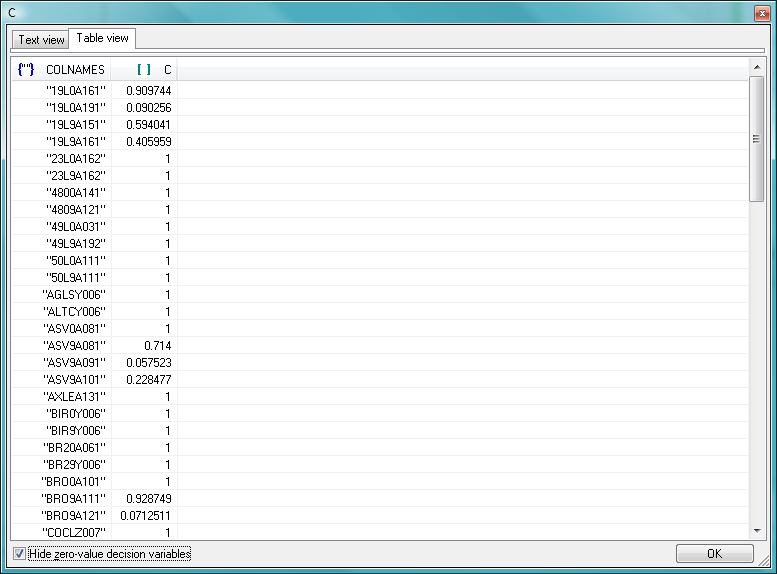The image size is (777, 574).
Task: Select the "AGLSY006" row name
Action: pyautogui.click(x=74, y=294)
